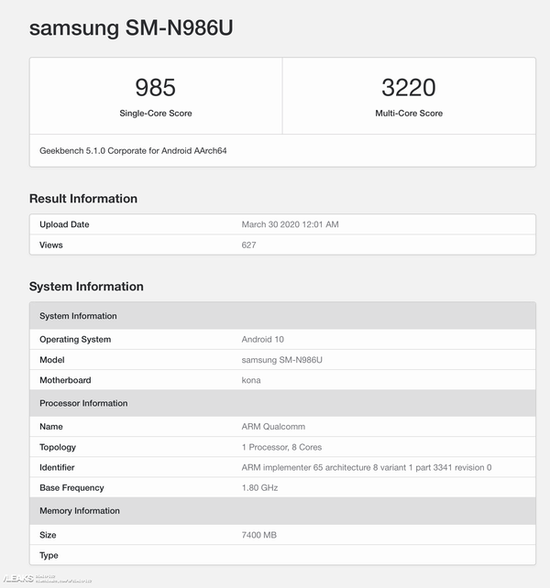Screen dimensions: 550x588
Task: Click the samsung SM-N986U page title
Action: tap(131, 28)
